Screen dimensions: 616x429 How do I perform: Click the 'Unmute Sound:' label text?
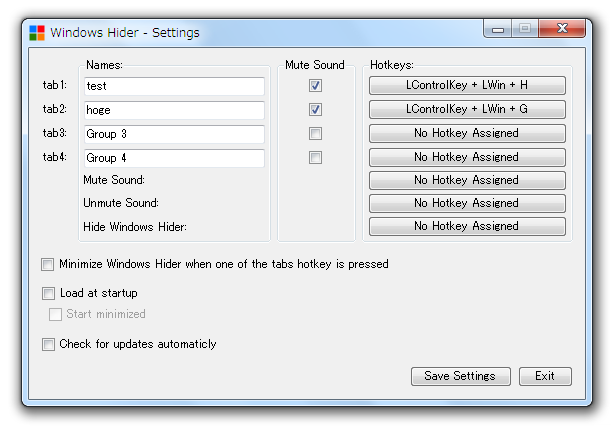click(121, 203)
